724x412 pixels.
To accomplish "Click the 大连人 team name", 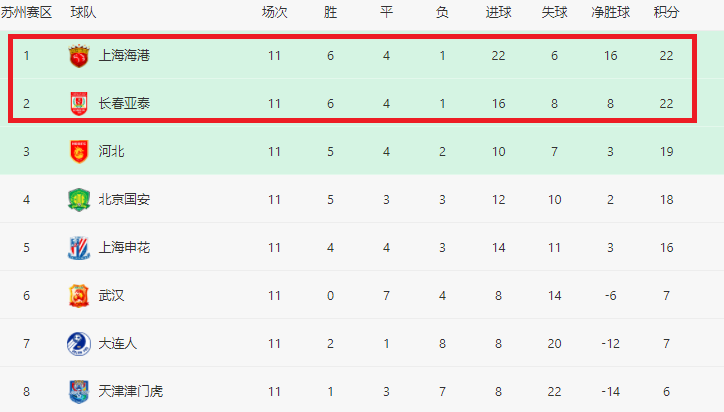I will coord(118,344).
